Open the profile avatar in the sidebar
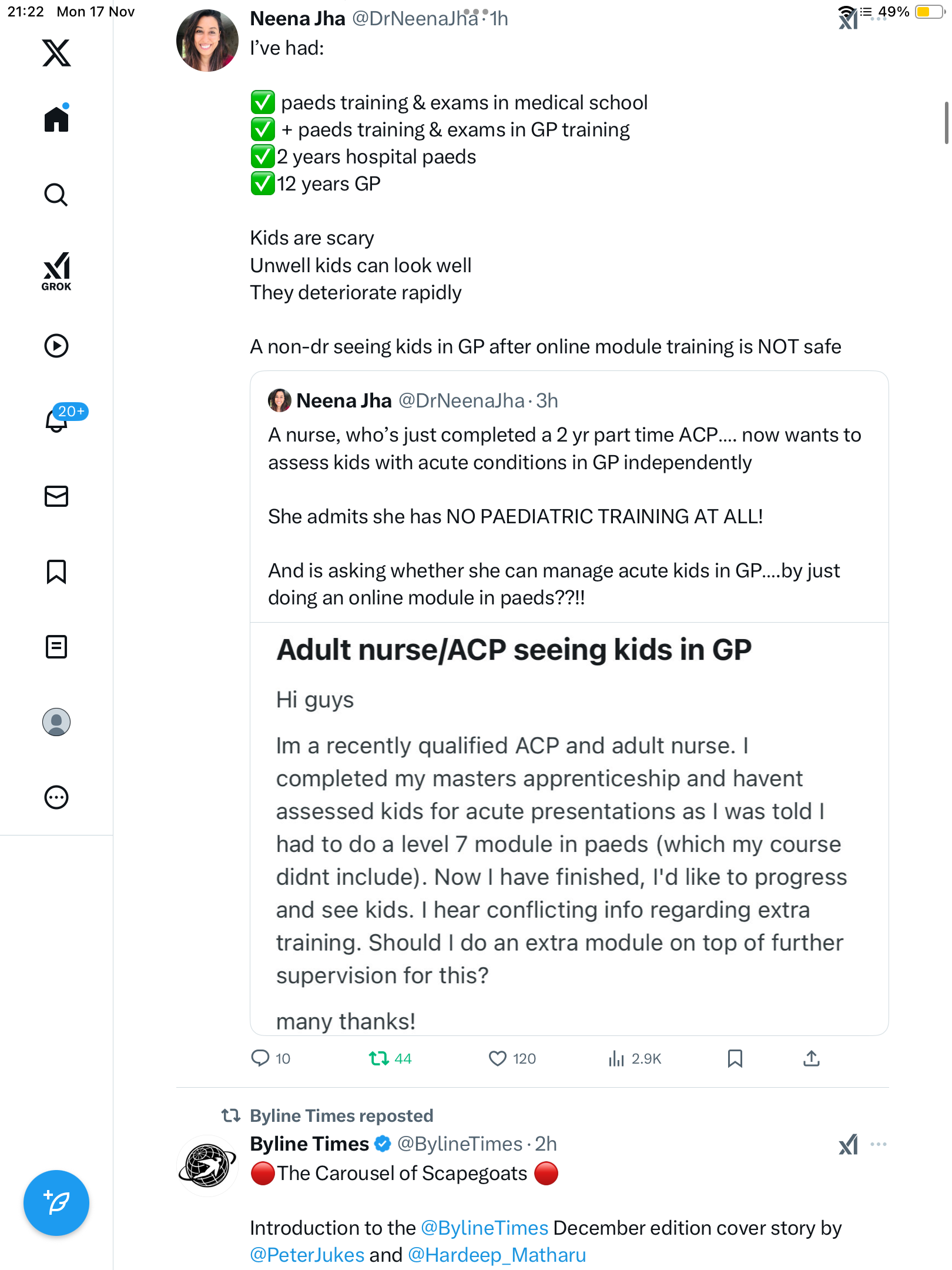Viewport: 952px width, 1270px height. click(x=56, y=722)
